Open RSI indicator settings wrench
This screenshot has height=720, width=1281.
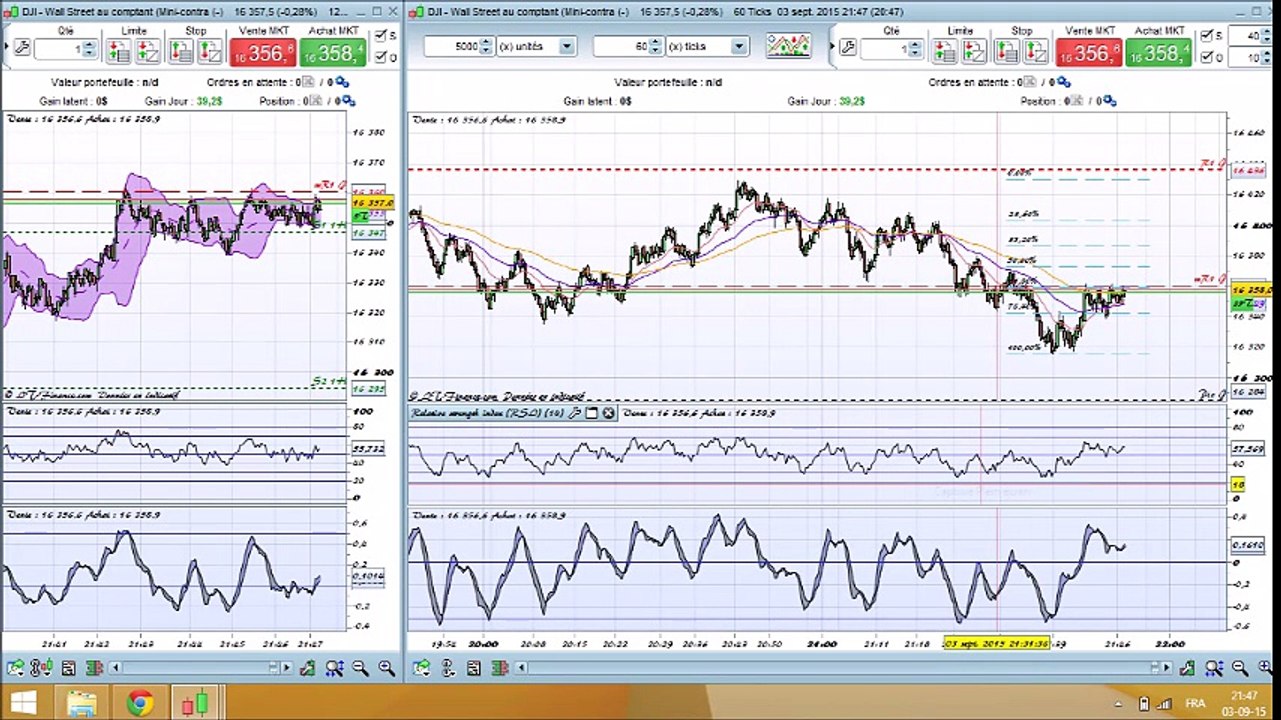pyautogui.click(x=576, y=413)
